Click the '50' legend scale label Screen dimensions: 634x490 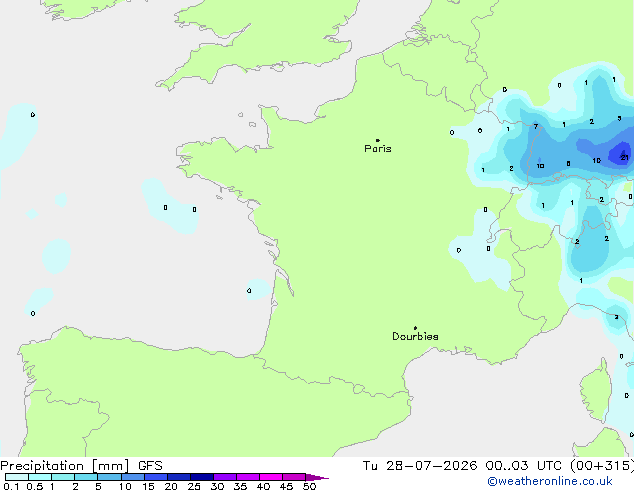[x=309, y=486]
